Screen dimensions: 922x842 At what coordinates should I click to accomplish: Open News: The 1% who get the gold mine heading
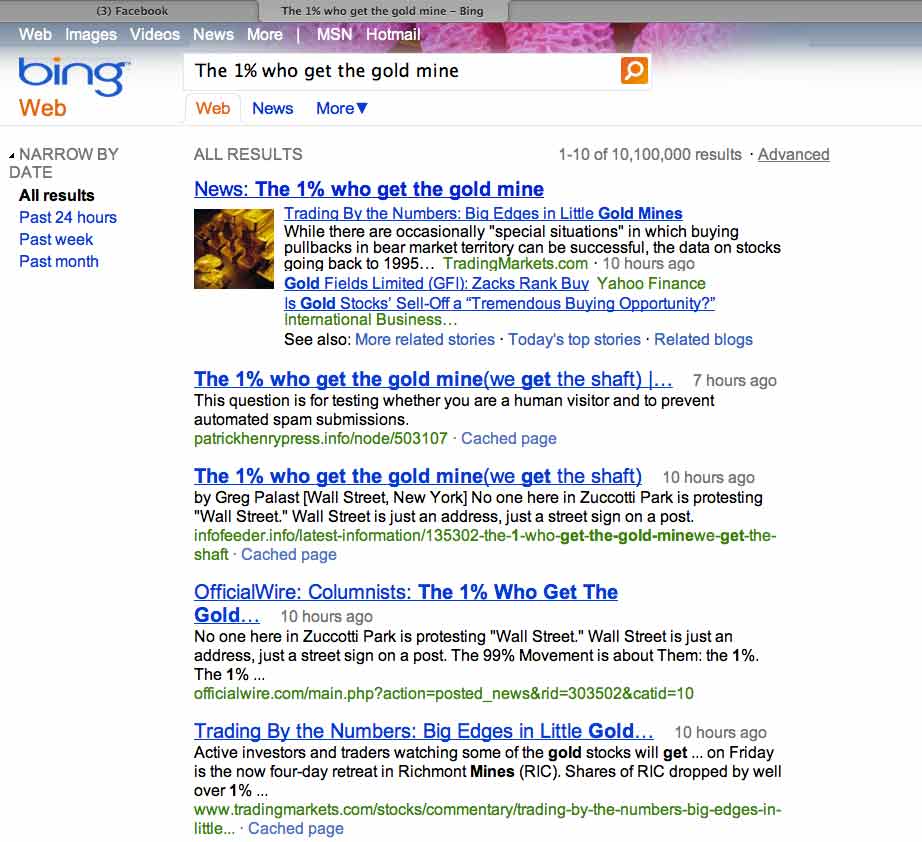pos(369,189)
